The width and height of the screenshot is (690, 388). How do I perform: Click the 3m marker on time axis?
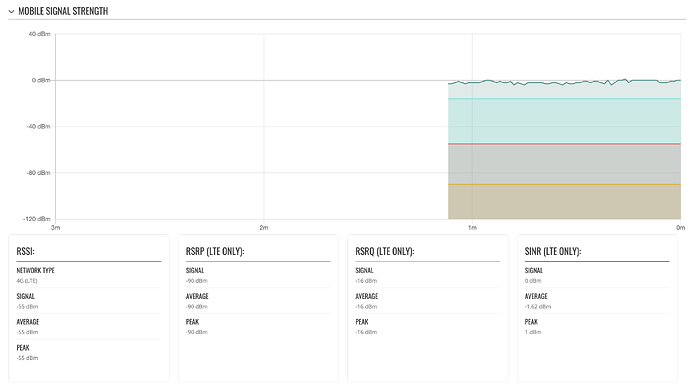pyautogui.click(x=55, y=227)
